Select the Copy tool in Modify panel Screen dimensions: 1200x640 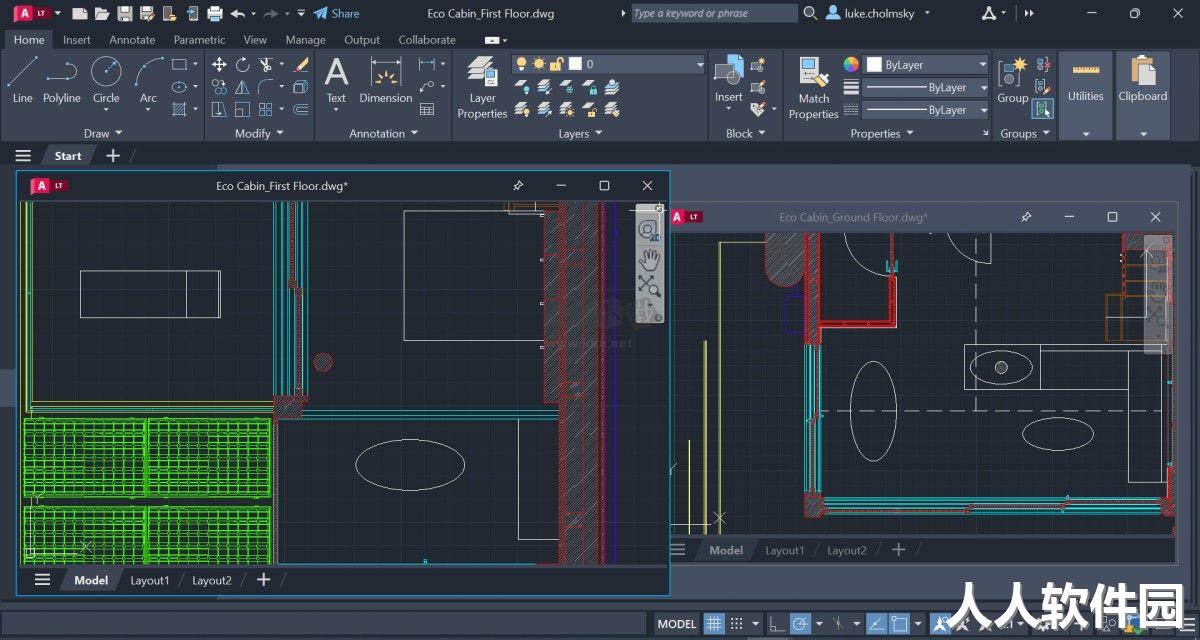click(x=219, y=87)
